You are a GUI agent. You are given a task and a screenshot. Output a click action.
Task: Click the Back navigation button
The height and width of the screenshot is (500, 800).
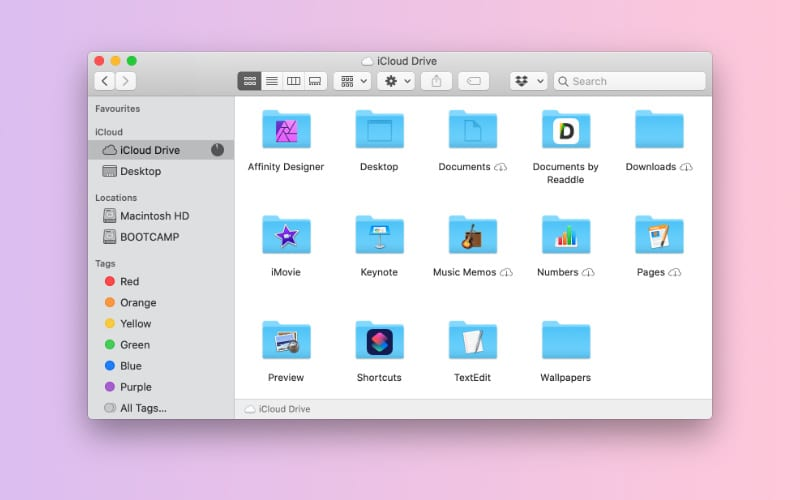click(104, 81)
